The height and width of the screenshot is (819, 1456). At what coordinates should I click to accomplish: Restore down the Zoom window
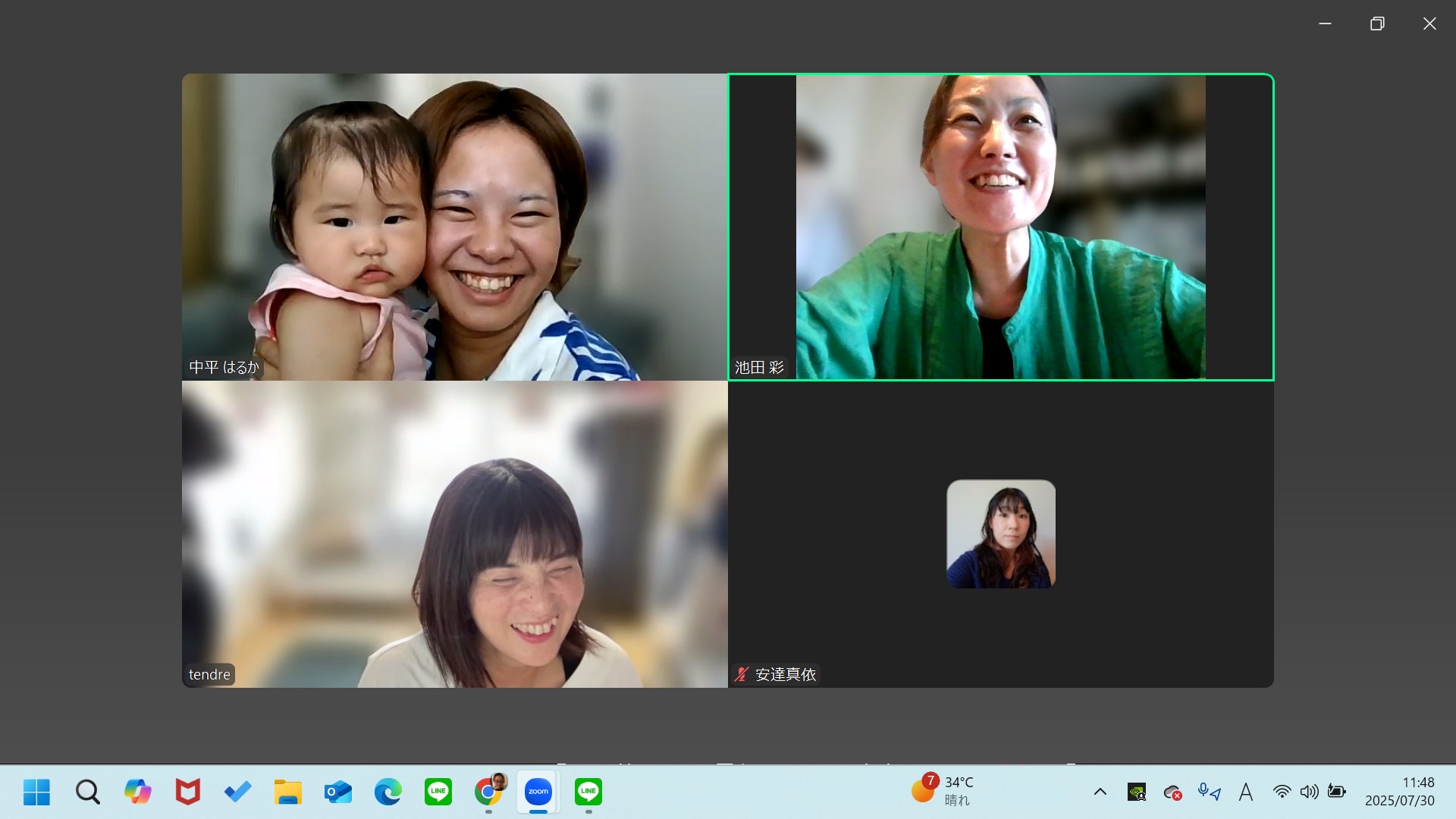(1377, 24)
